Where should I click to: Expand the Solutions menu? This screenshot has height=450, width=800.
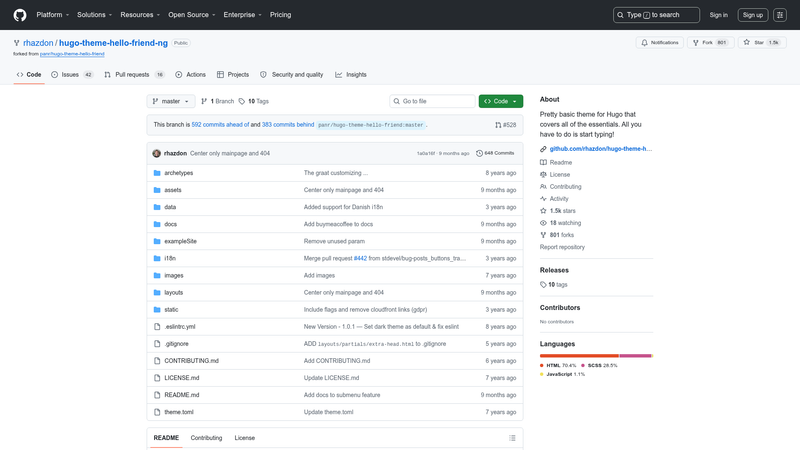[x=94, y=15]
